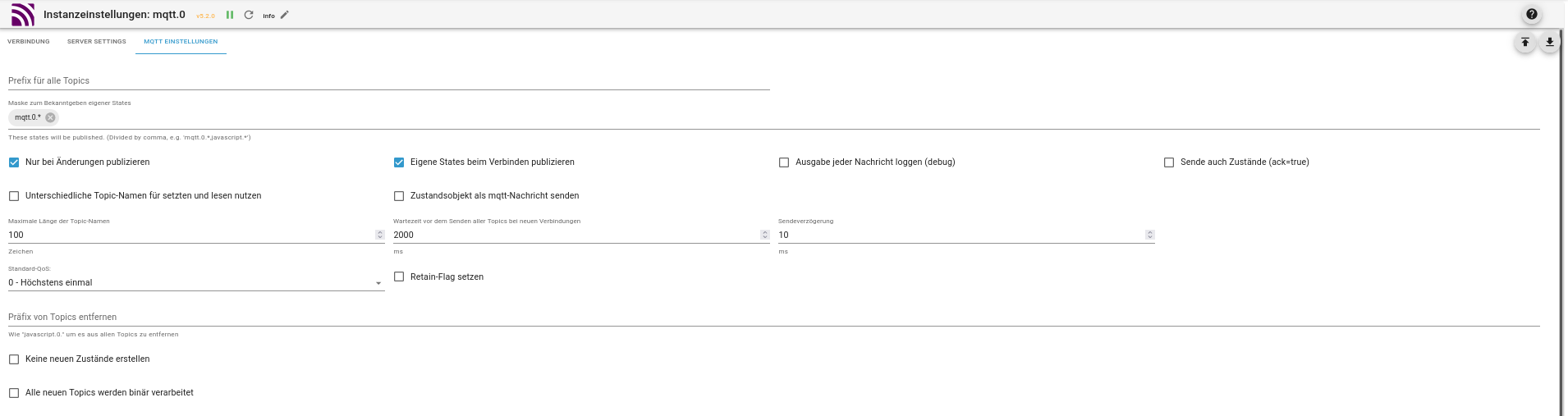This screenshot has width=1568, height=416.
Task: Click the ioBroker MQTT adapter logo
Action: (23, 15)
